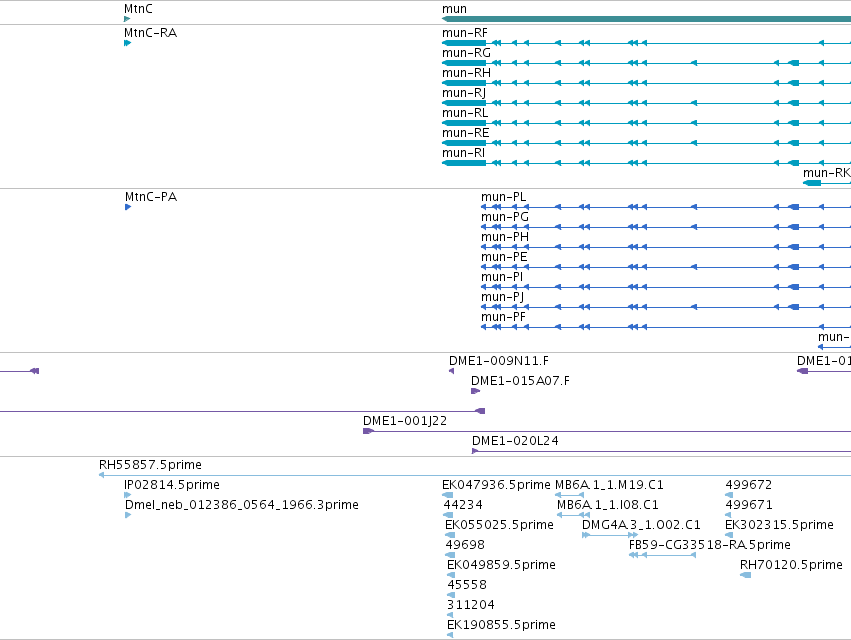
Task: Click the MtnC gene label
Action: [138, 9]
